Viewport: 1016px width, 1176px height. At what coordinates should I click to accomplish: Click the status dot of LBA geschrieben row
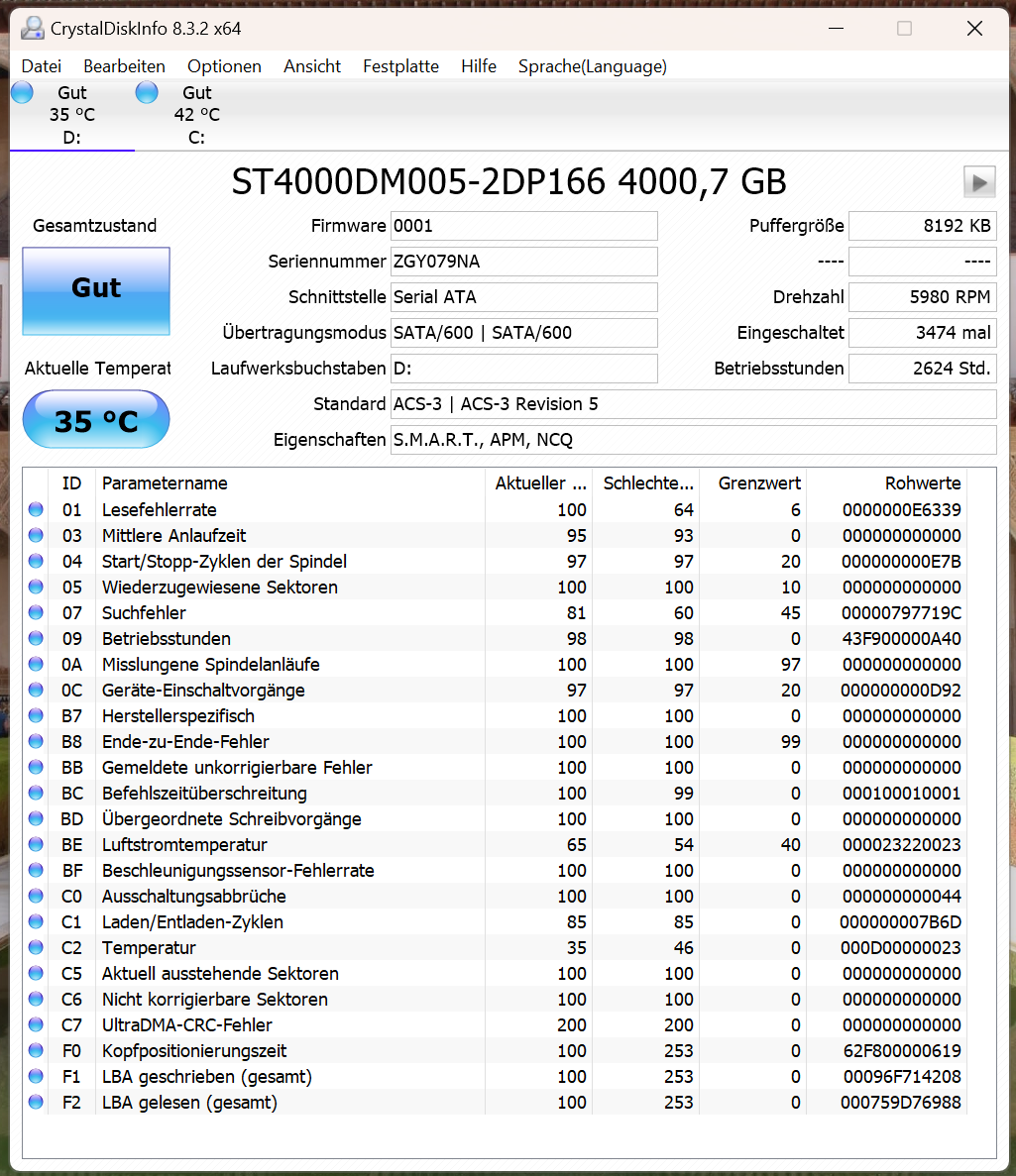click(x=36, y=1076)
